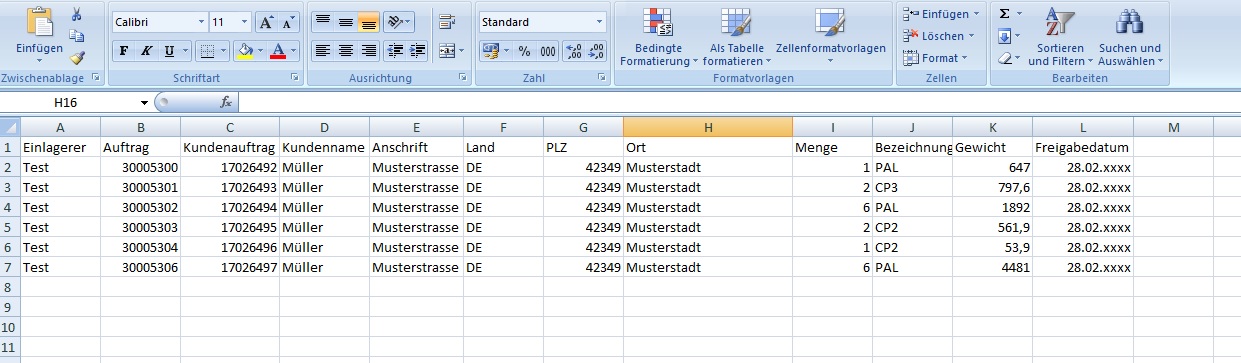The height and width of the screenshot is (363, 1241).
Task: Toggle bottom vertical alignment (highlighted)
Action: tap(368, 22)
